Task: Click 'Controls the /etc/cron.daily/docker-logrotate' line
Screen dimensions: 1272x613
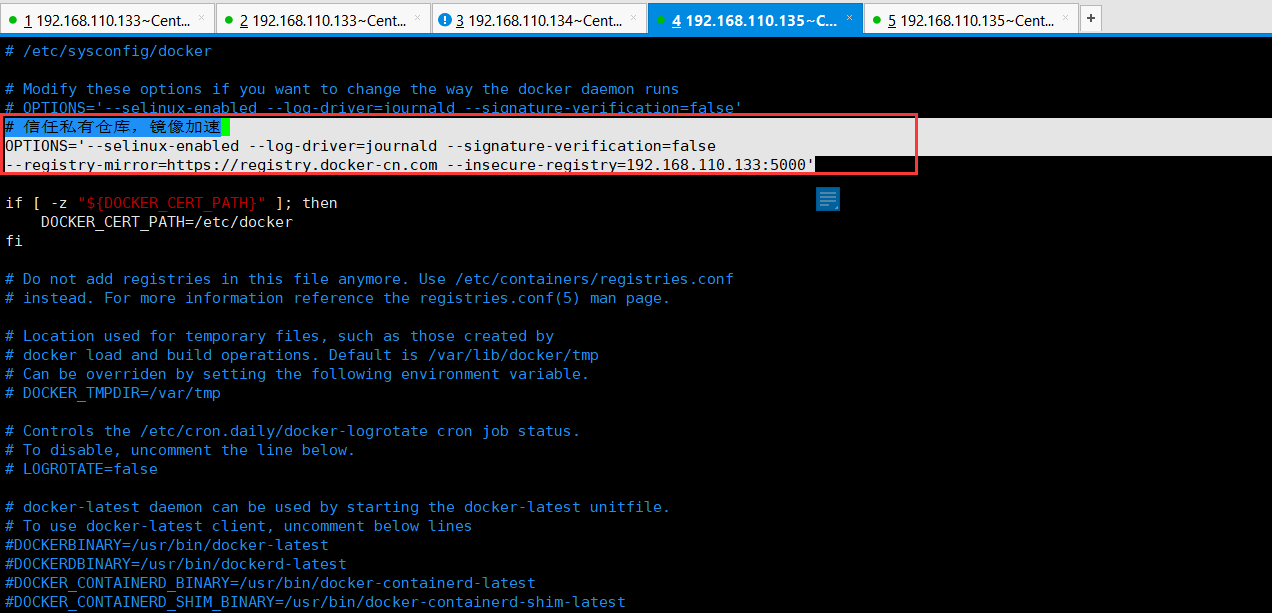Action: (292, 431)
